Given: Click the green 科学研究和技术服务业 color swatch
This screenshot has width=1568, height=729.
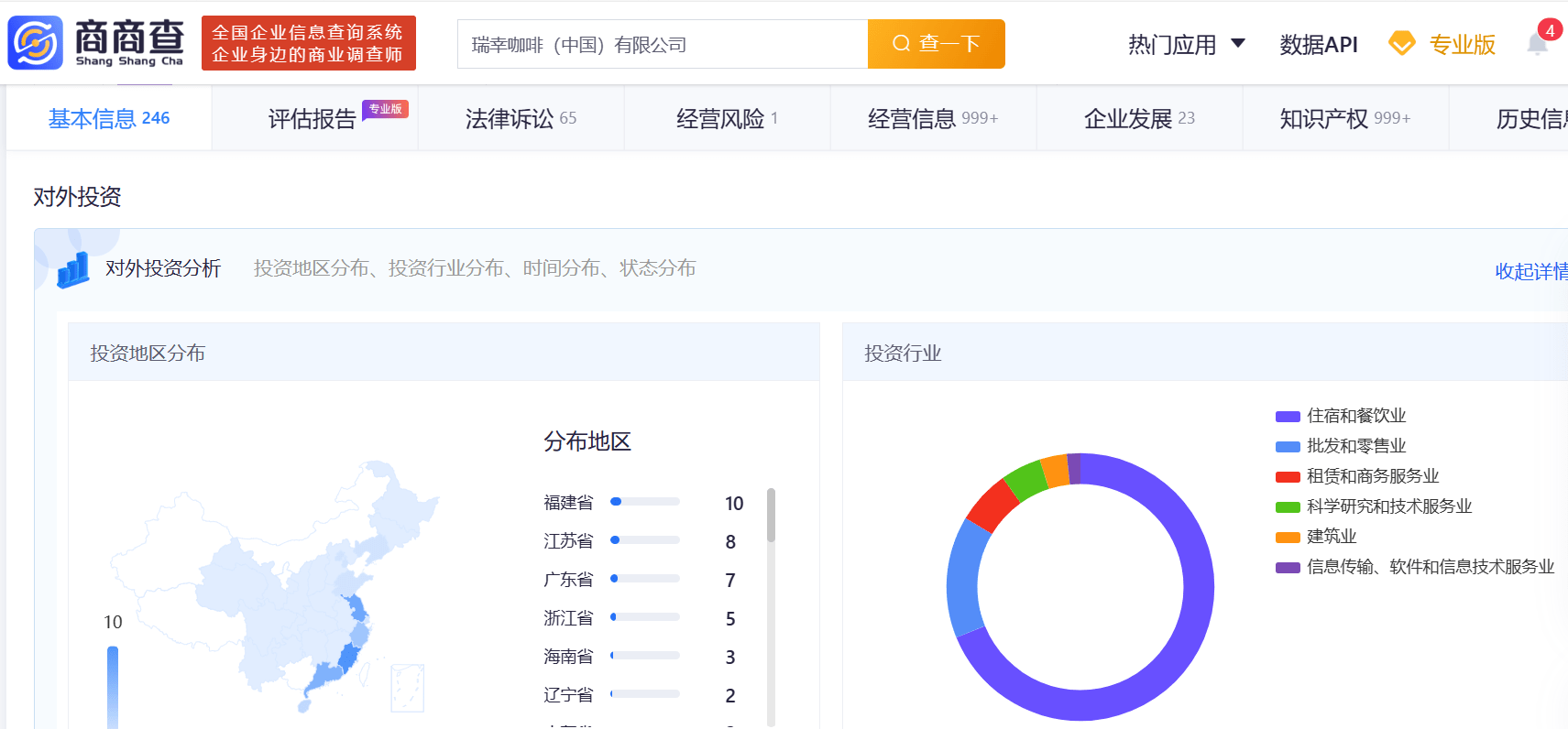Looking at the screenshot, I should coord(1288,507).
